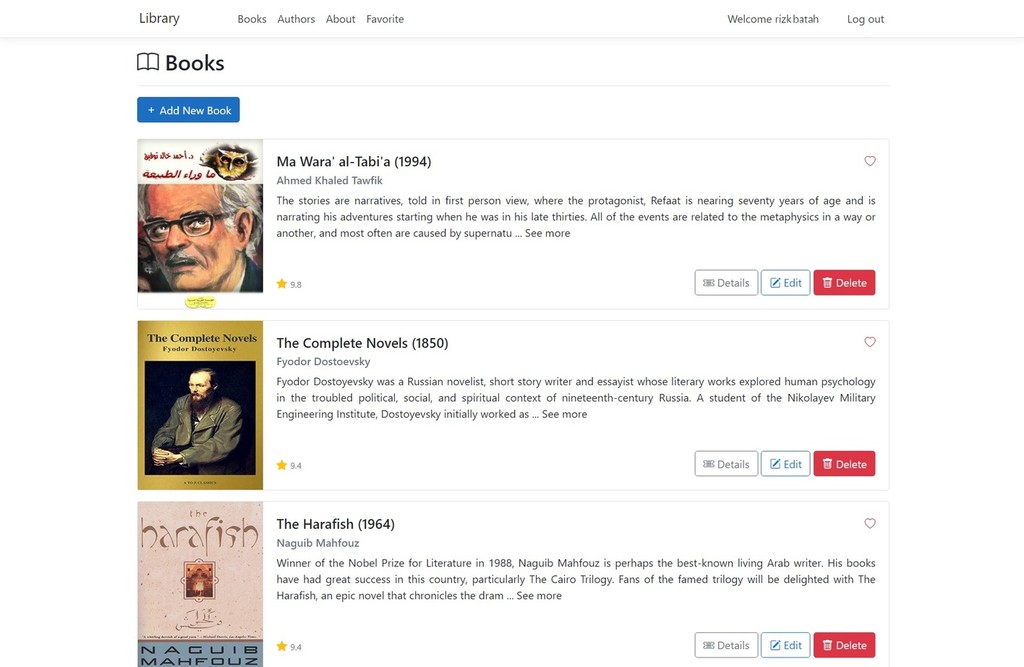
Task: Click star rating icon of The Complete Novels
Action: pyautogui.click(x=281, y=465)
